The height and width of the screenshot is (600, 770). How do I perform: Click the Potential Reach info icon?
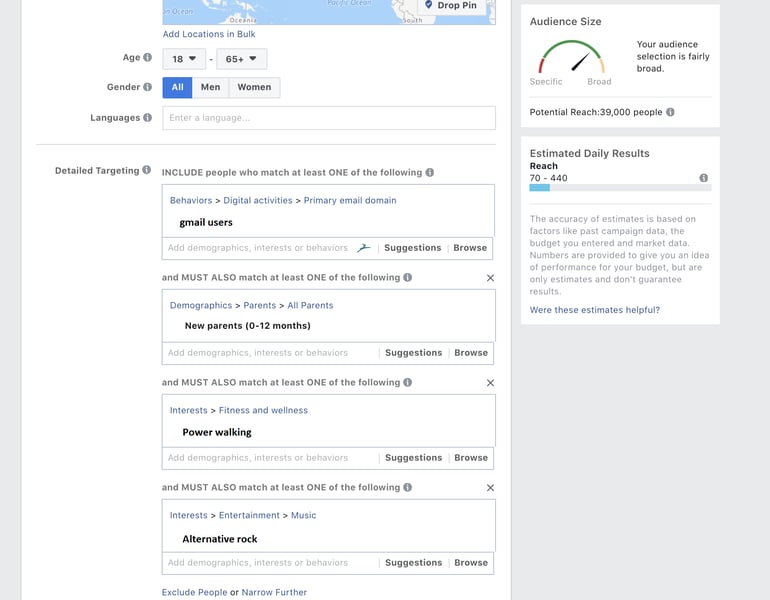point(670,113)
